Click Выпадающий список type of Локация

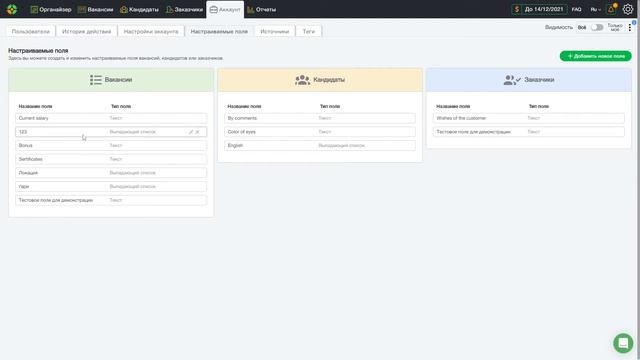tap(133, 173)
